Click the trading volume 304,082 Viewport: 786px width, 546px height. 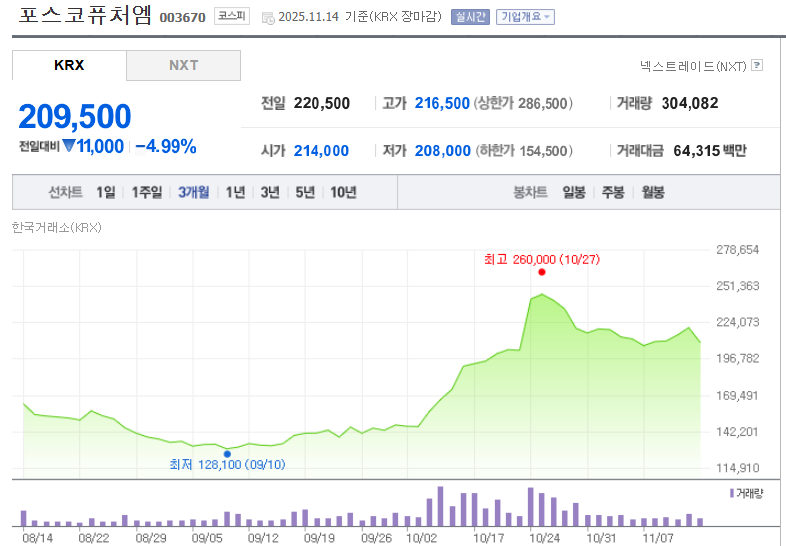click(690, 103)
